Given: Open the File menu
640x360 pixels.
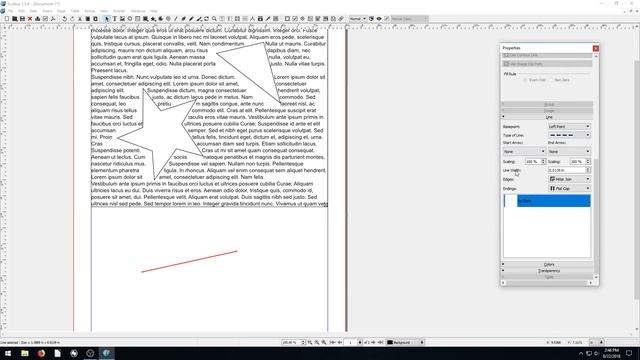Looking at the screenshot, I should pyautogui.click(x=11, y=11).
